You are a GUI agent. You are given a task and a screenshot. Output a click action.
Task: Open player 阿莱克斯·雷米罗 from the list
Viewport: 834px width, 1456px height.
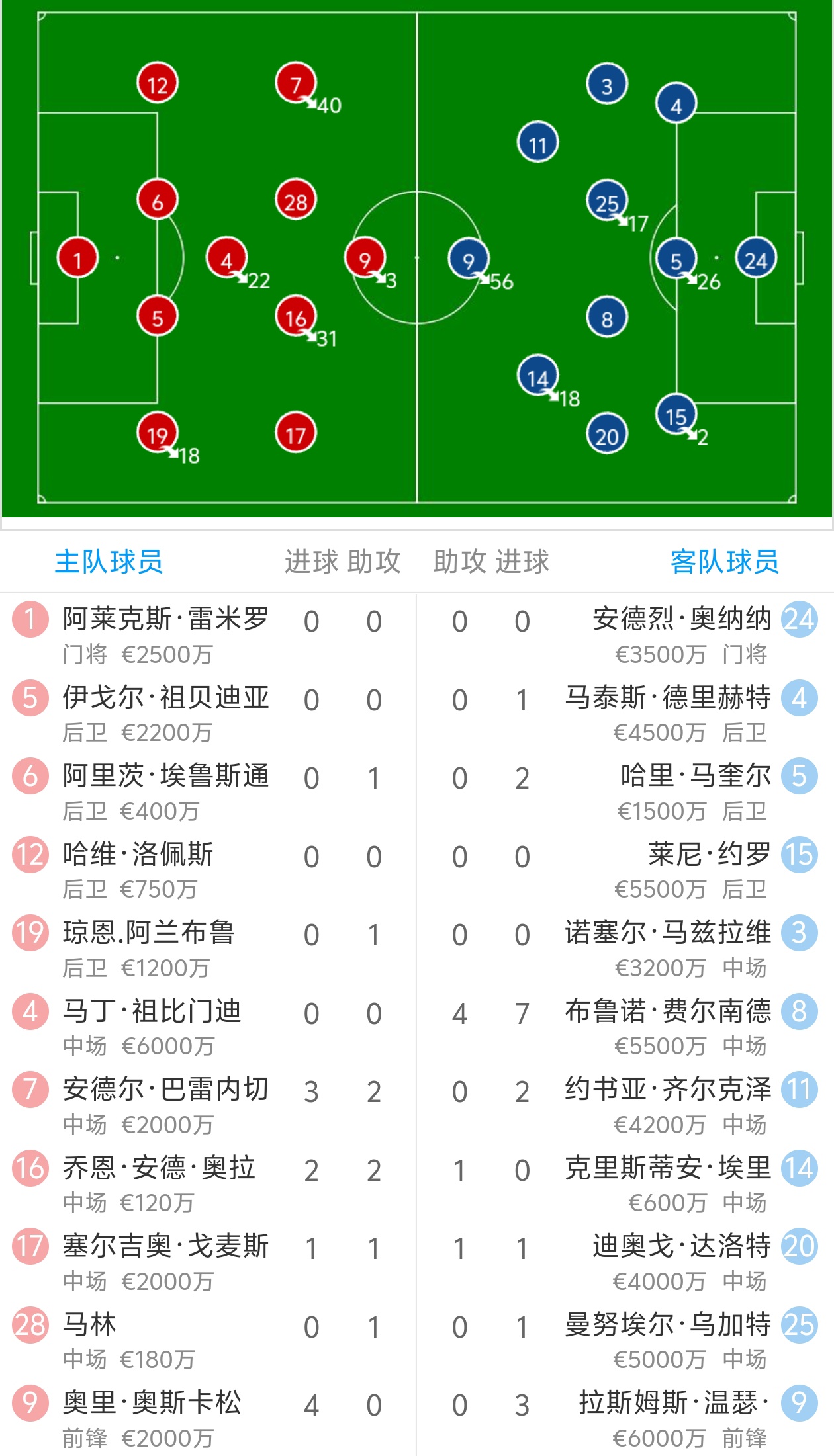tap(165, 620)
